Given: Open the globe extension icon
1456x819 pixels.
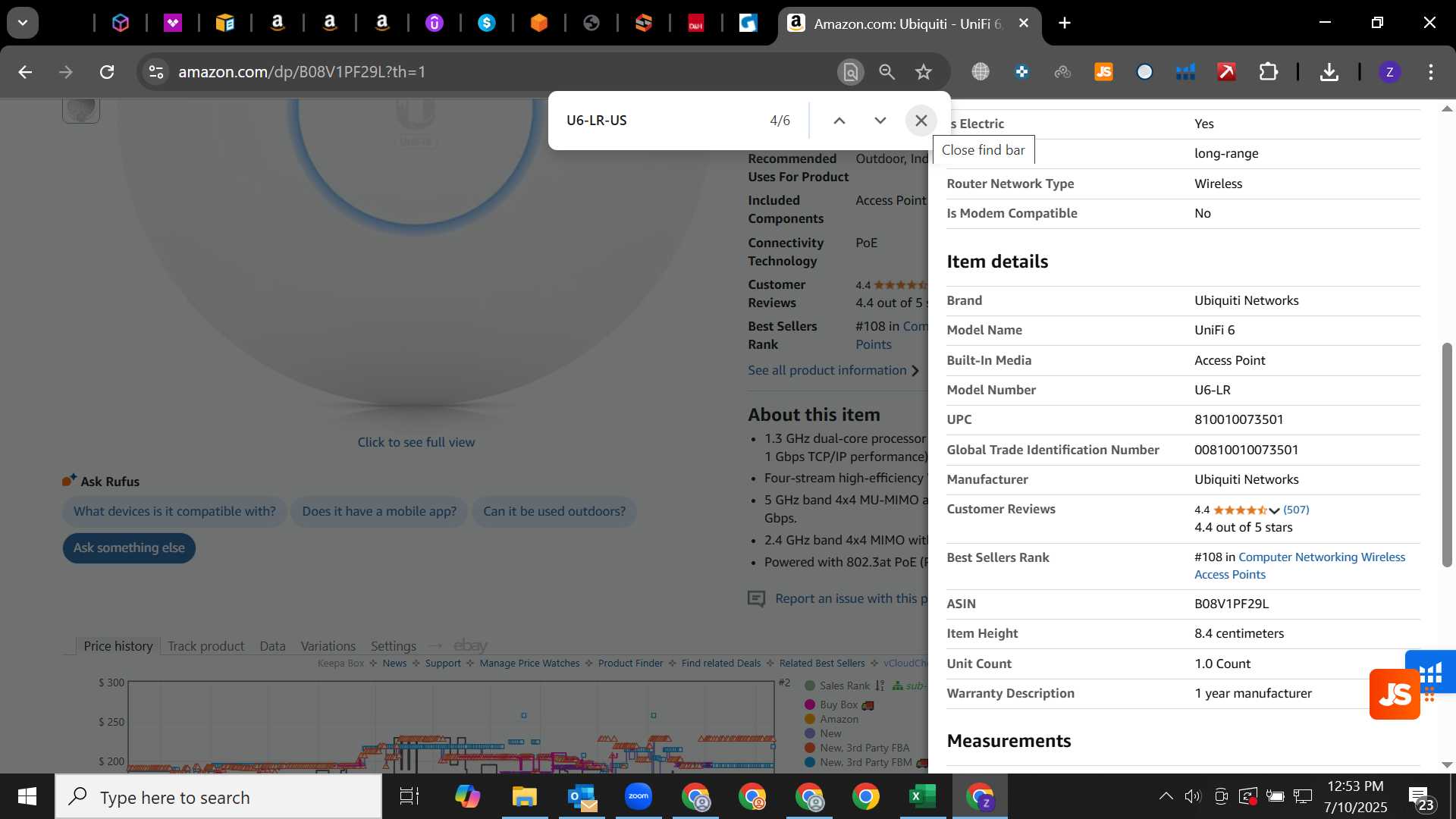Looking at the screenshot, I should 981,72.
